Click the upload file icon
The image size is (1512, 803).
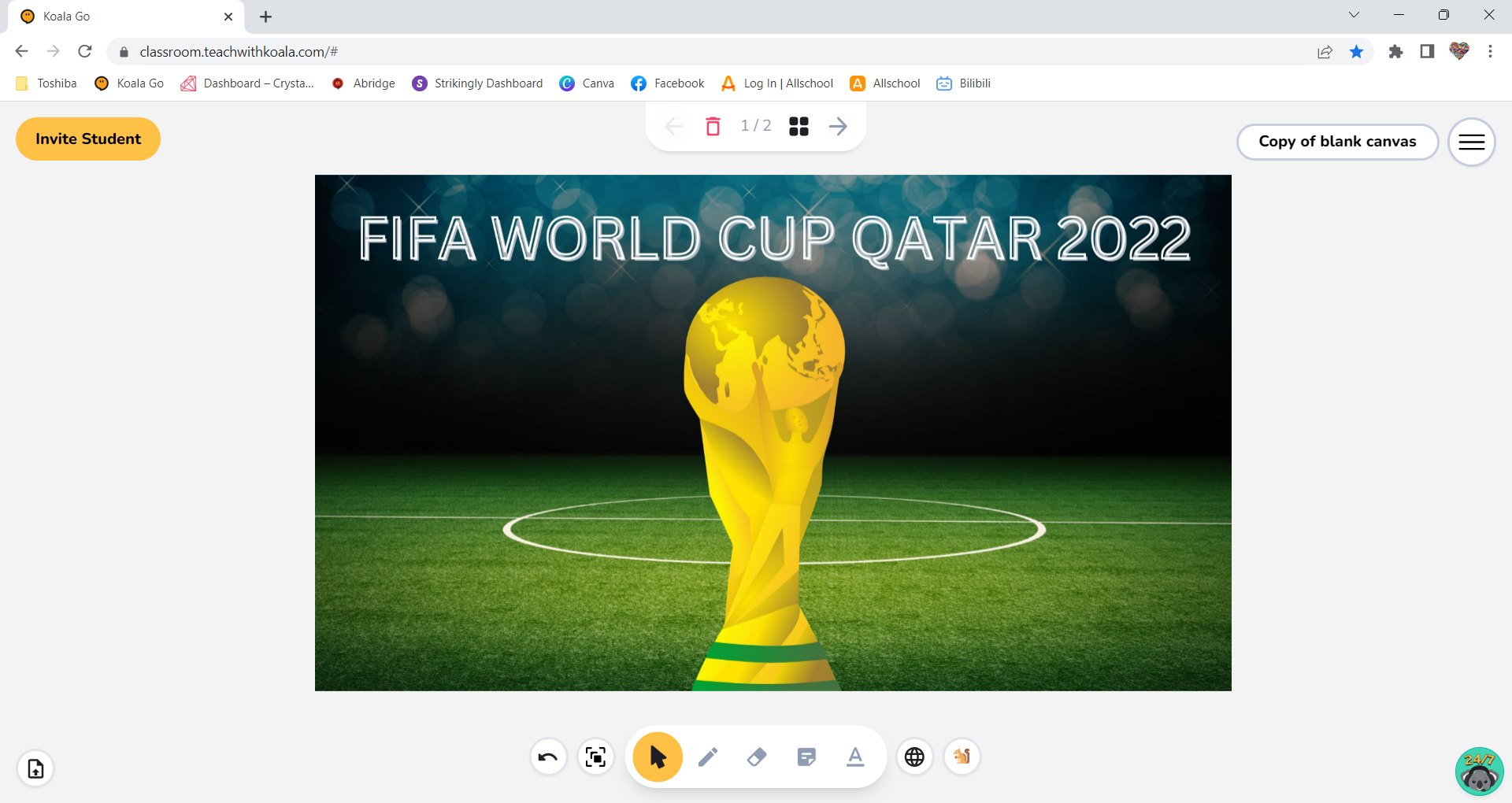point(35,769)
